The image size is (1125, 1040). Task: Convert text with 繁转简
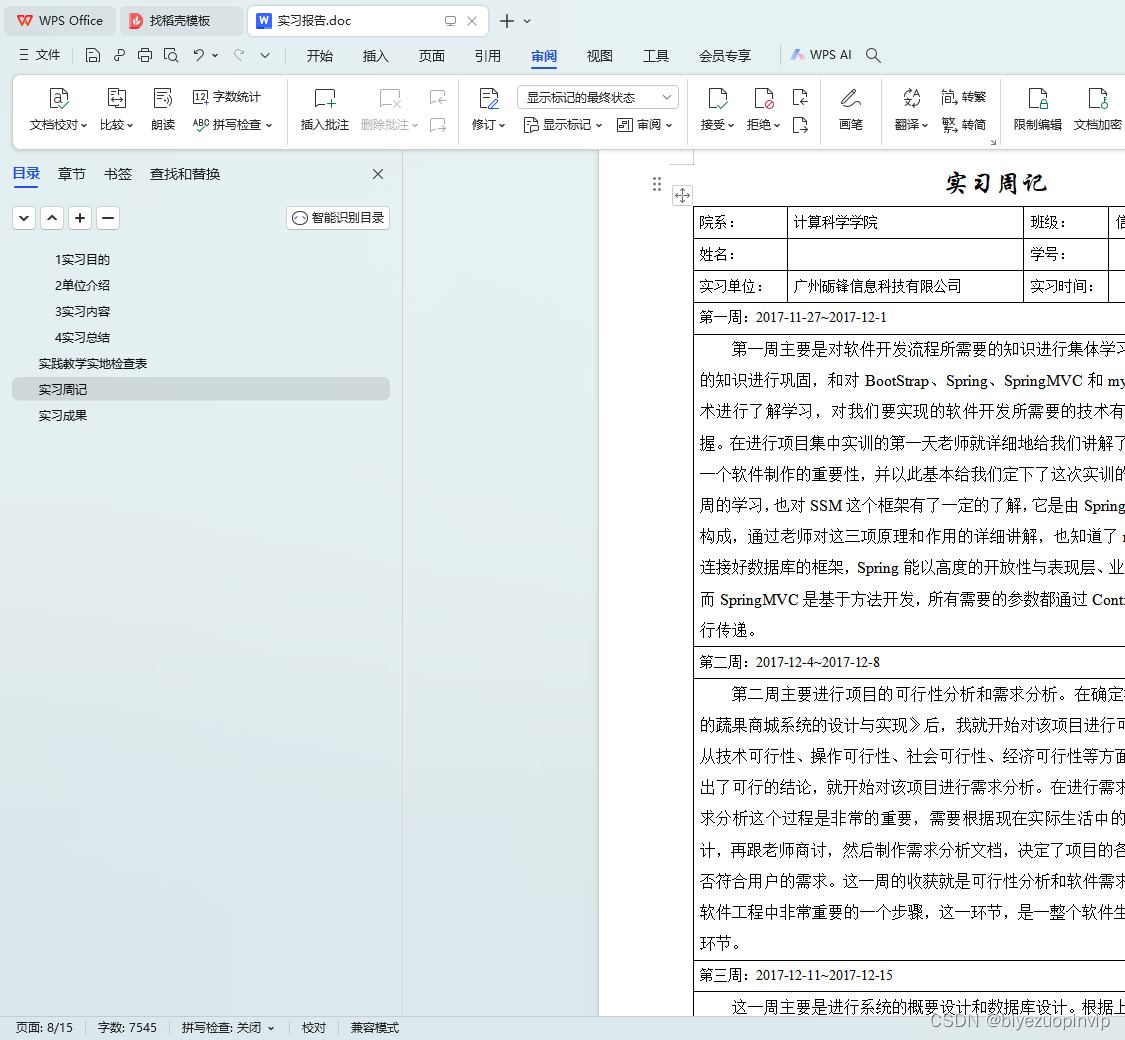[963, 125]
